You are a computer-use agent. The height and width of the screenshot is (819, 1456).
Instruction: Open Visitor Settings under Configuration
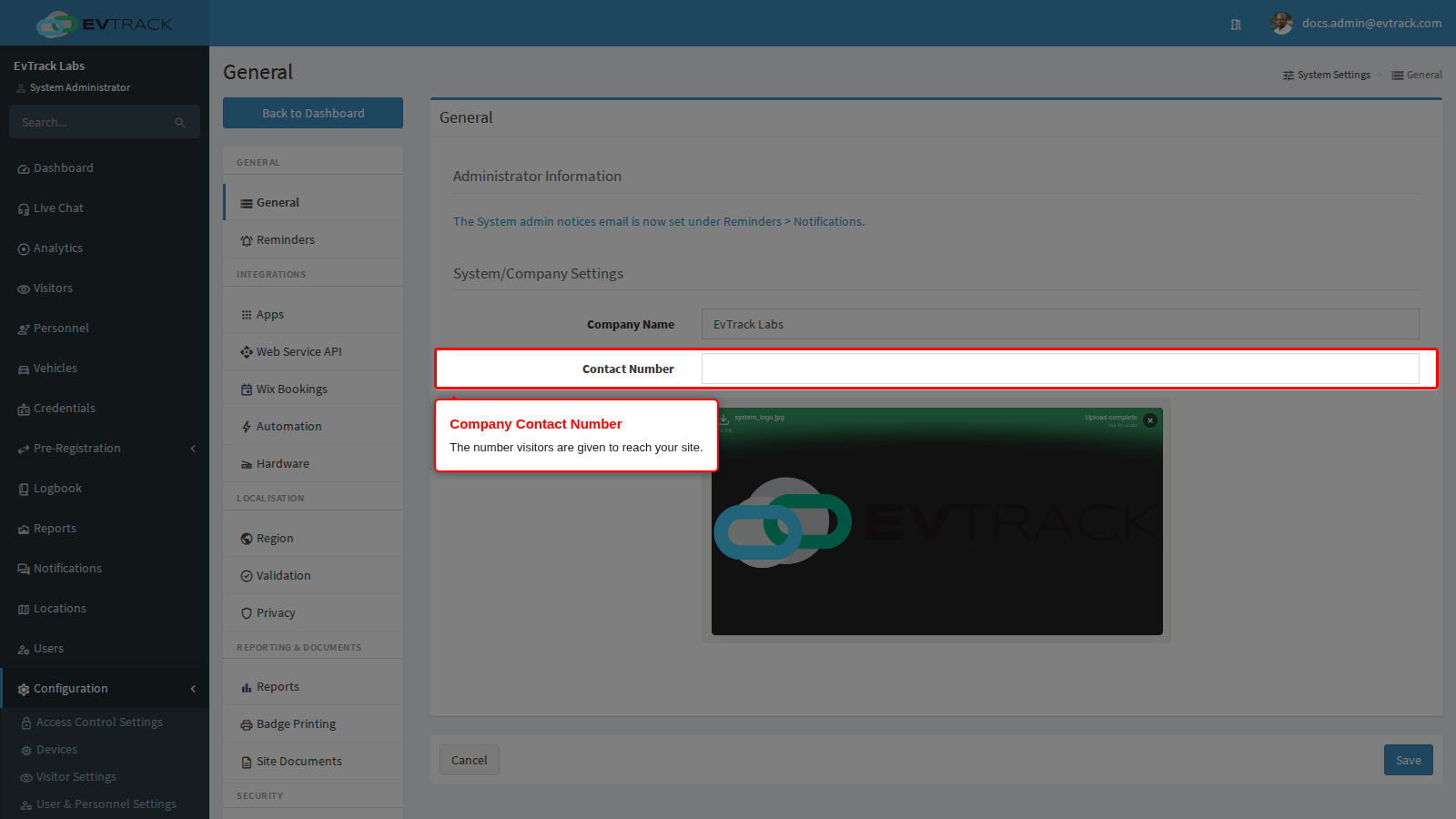[x=76, y=777]
